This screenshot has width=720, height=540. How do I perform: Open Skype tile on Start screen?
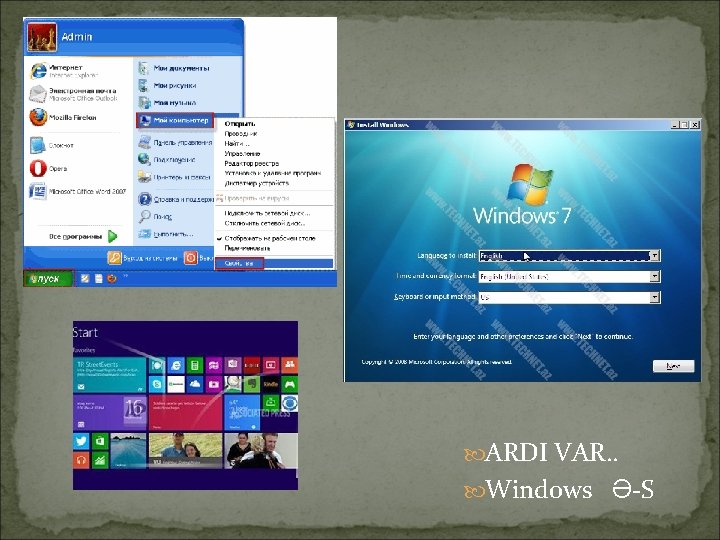157,384
